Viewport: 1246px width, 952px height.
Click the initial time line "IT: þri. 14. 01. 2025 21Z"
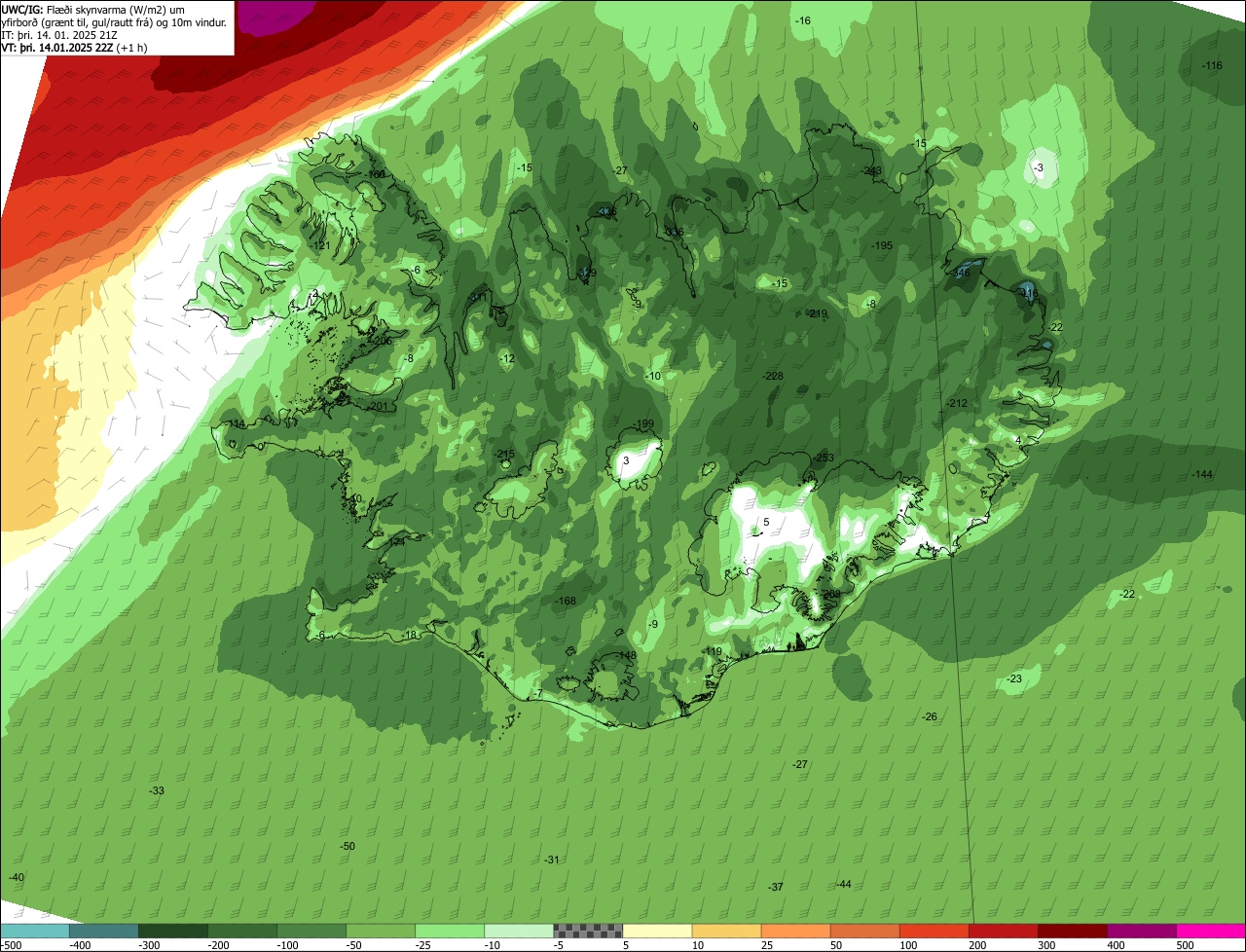pyautogui.click(x=60, y=35)
